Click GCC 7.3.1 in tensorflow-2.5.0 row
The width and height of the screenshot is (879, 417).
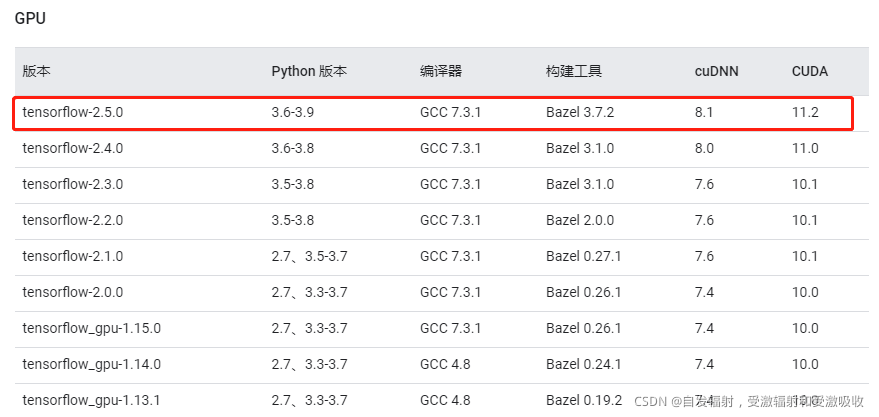click(x=450, y=112)
